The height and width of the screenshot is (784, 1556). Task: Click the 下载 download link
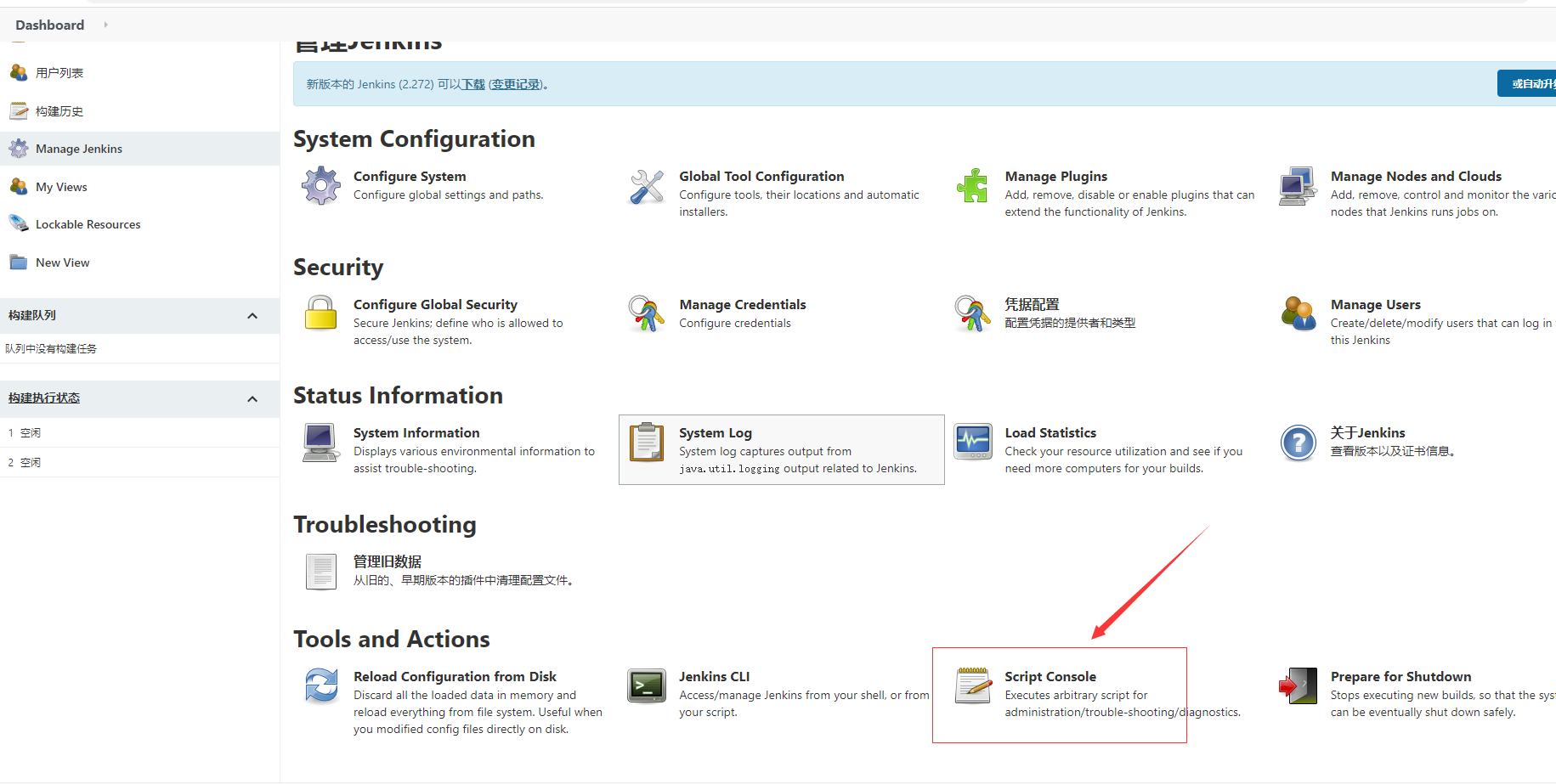473,84
